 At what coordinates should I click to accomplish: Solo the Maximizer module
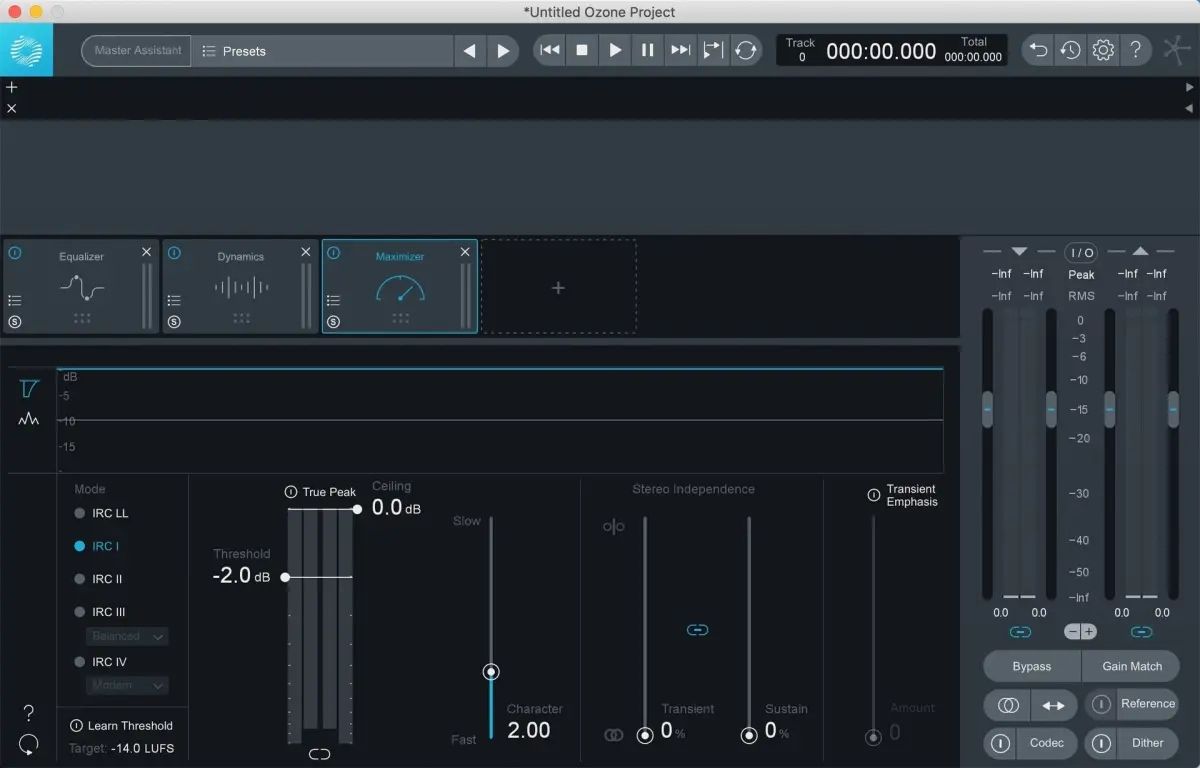(333, 322)
